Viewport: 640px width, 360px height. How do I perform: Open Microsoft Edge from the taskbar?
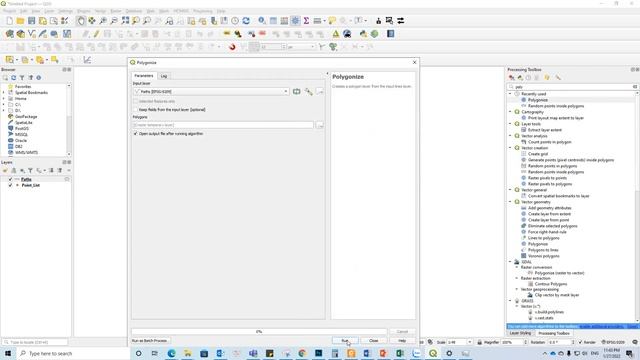pyautogui.click(x=171, y=353)
